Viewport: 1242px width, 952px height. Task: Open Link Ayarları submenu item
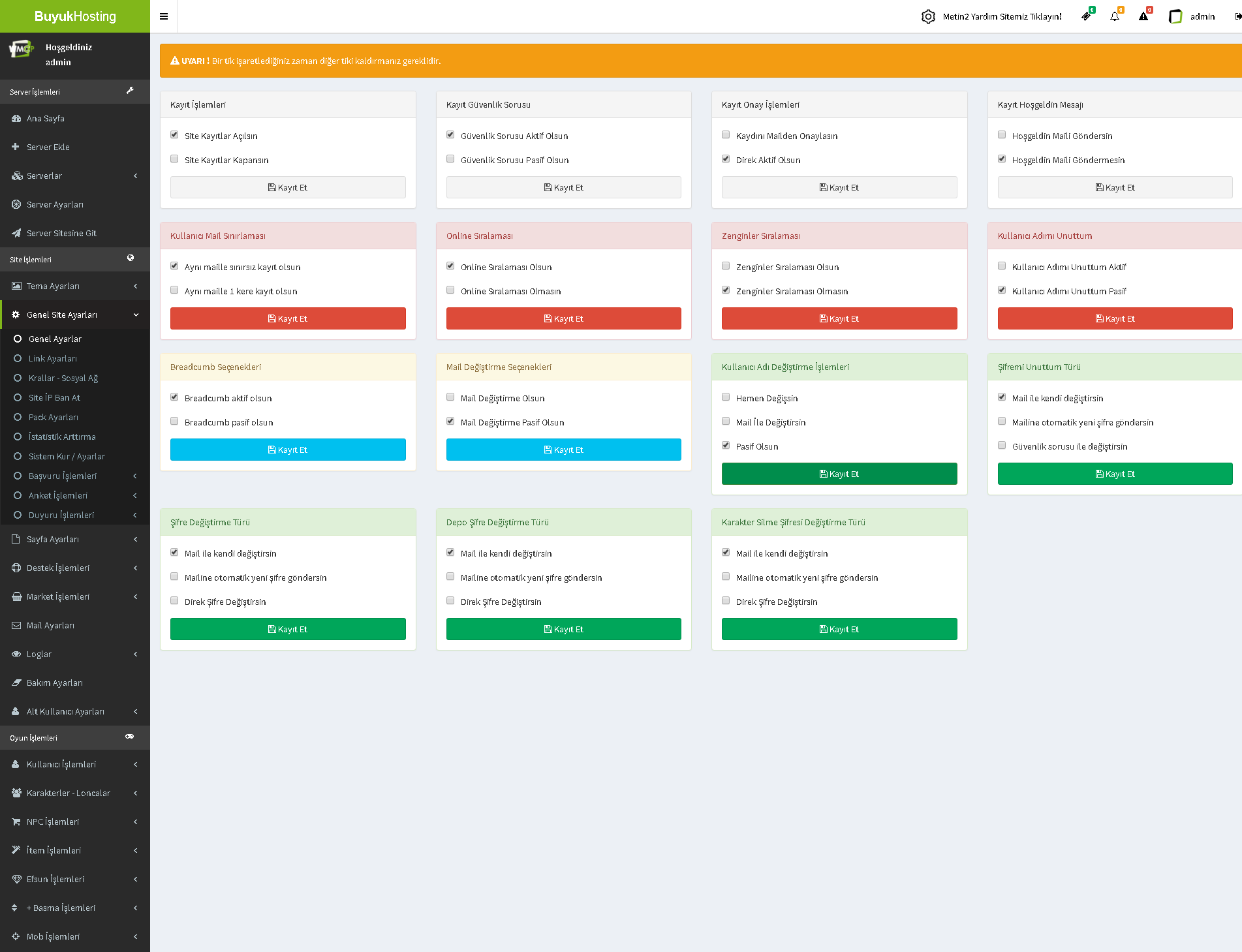click(x=52, y=358)
